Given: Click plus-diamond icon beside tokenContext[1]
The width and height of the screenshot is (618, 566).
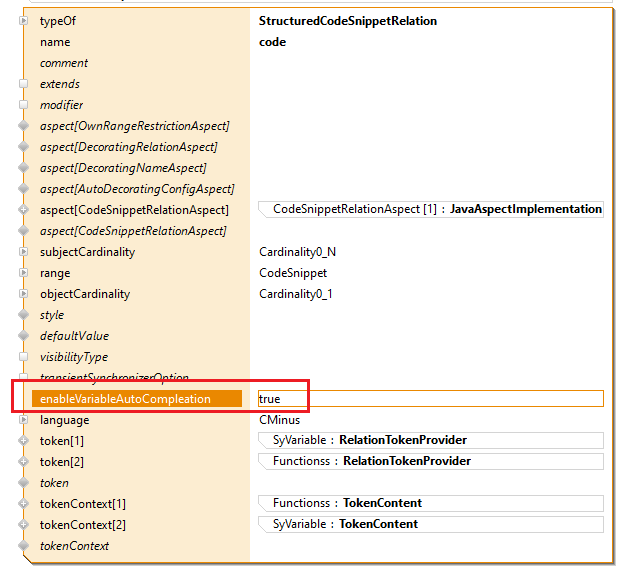Looking at the screenshot, I should click(24, 504).
